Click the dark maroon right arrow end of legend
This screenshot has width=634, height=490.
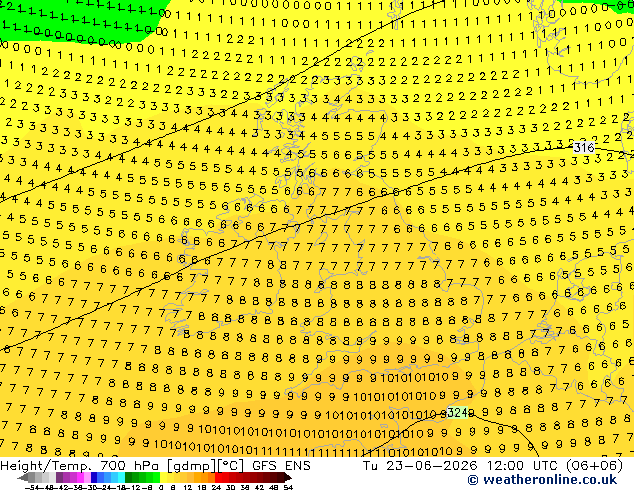[287, 477]
